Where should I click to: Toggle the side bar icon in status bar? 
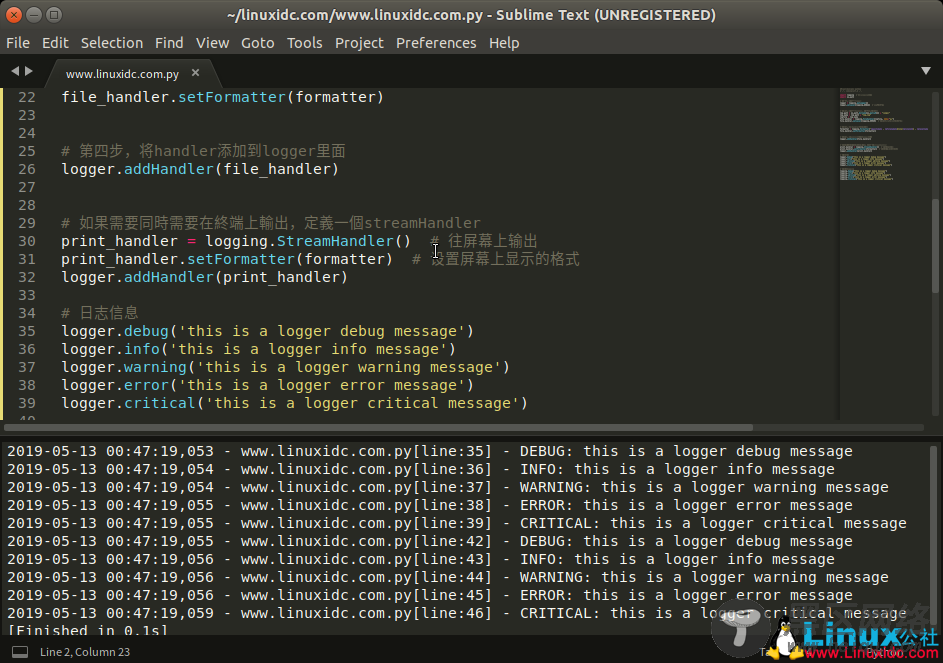click(20, 652)
